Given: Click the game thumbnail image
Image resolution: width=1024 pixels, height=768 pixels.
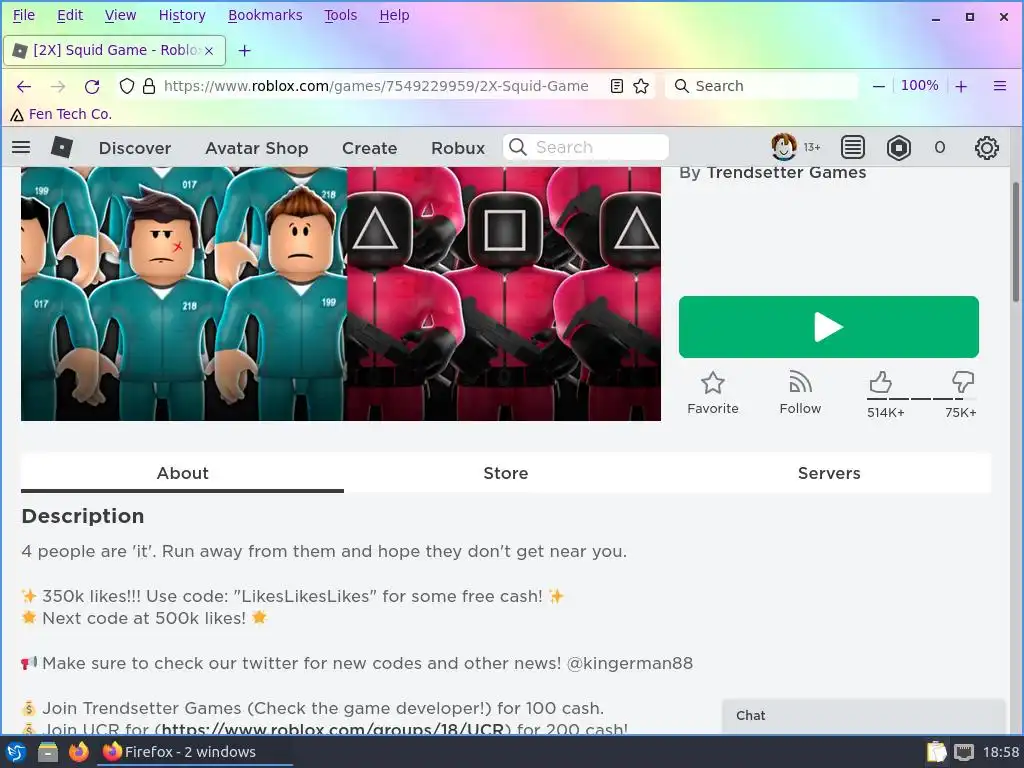Looking at the screenshot, I should (x=341, y=294).
